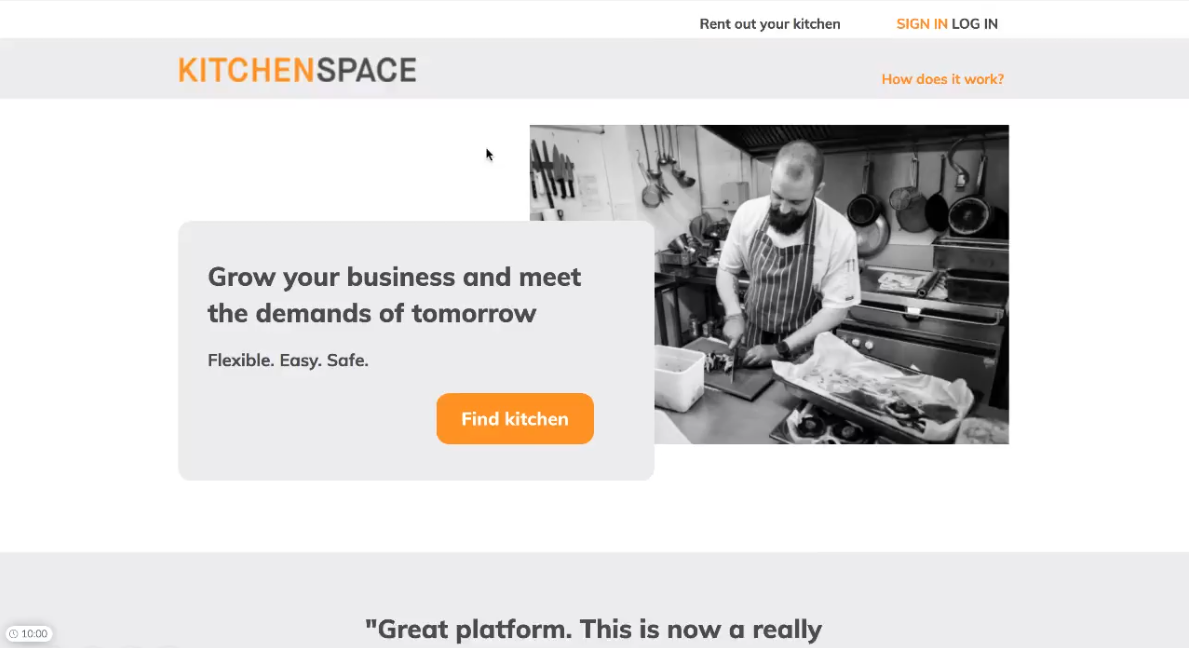Viewport: 1189px width, 648px height.
Task: Click the chef chopping on the cutting board
Action: click(781, 258)
